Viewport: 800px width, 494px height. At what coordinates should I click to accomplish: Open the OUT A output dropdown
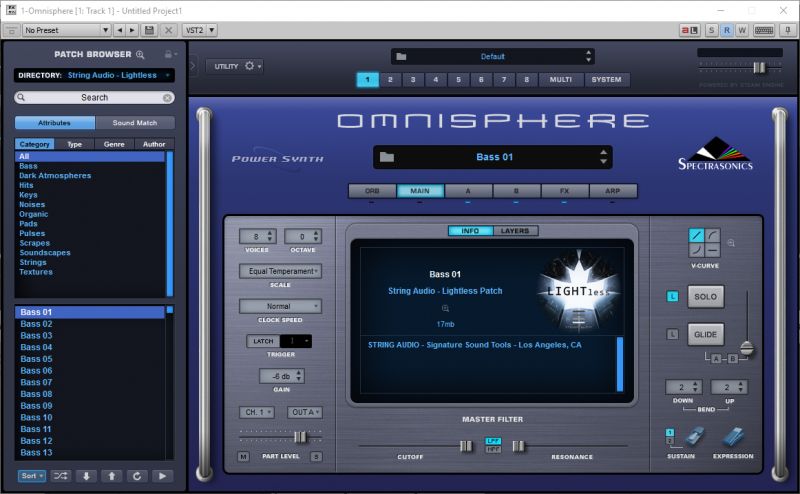(305, 412)
